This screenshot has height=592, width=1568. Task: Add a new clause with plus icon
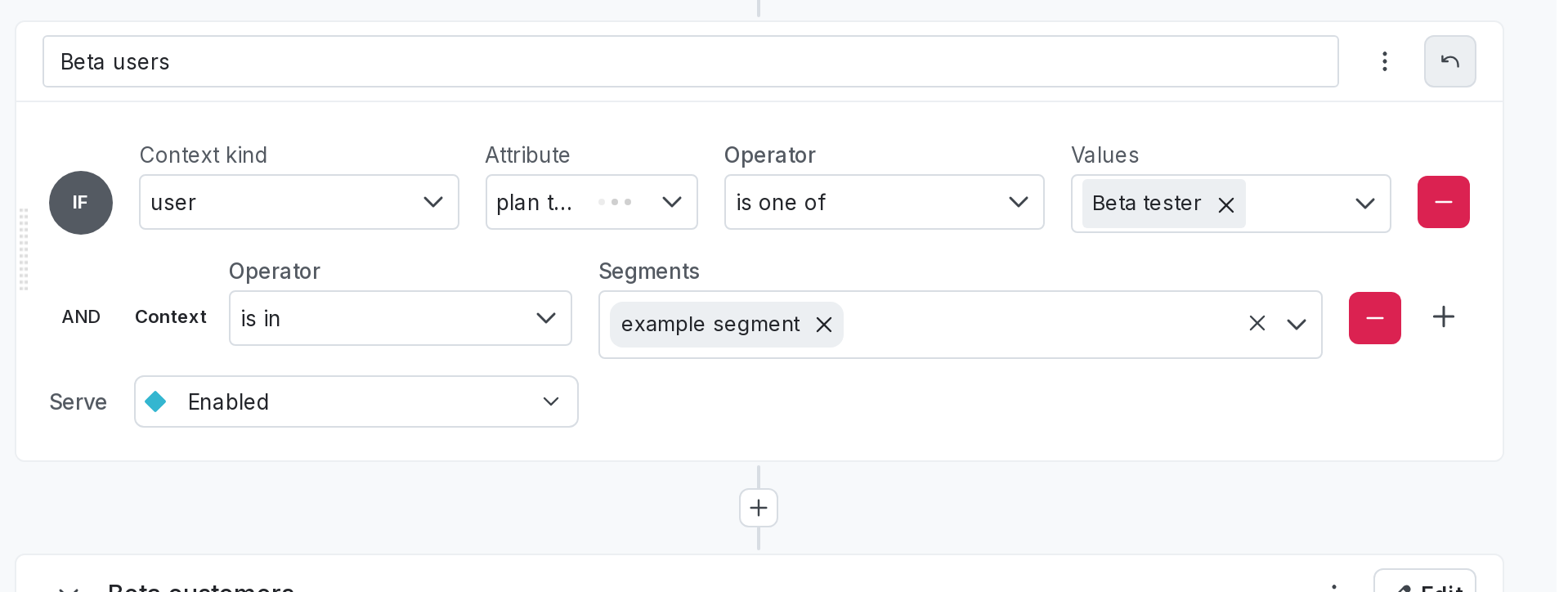click(x=1444, y=317)
